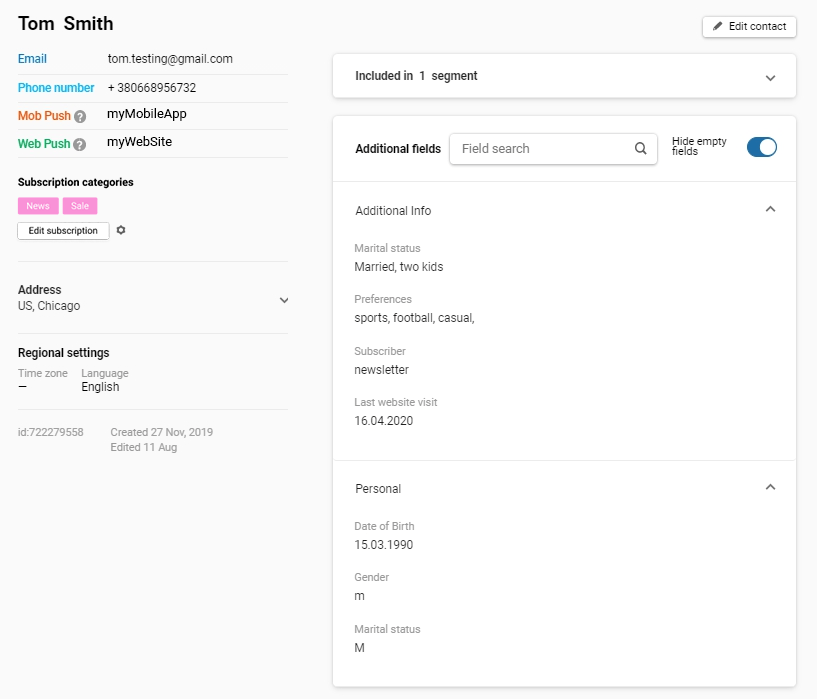Collapse the Personal section
817x699 pixels.
point(770,488)
